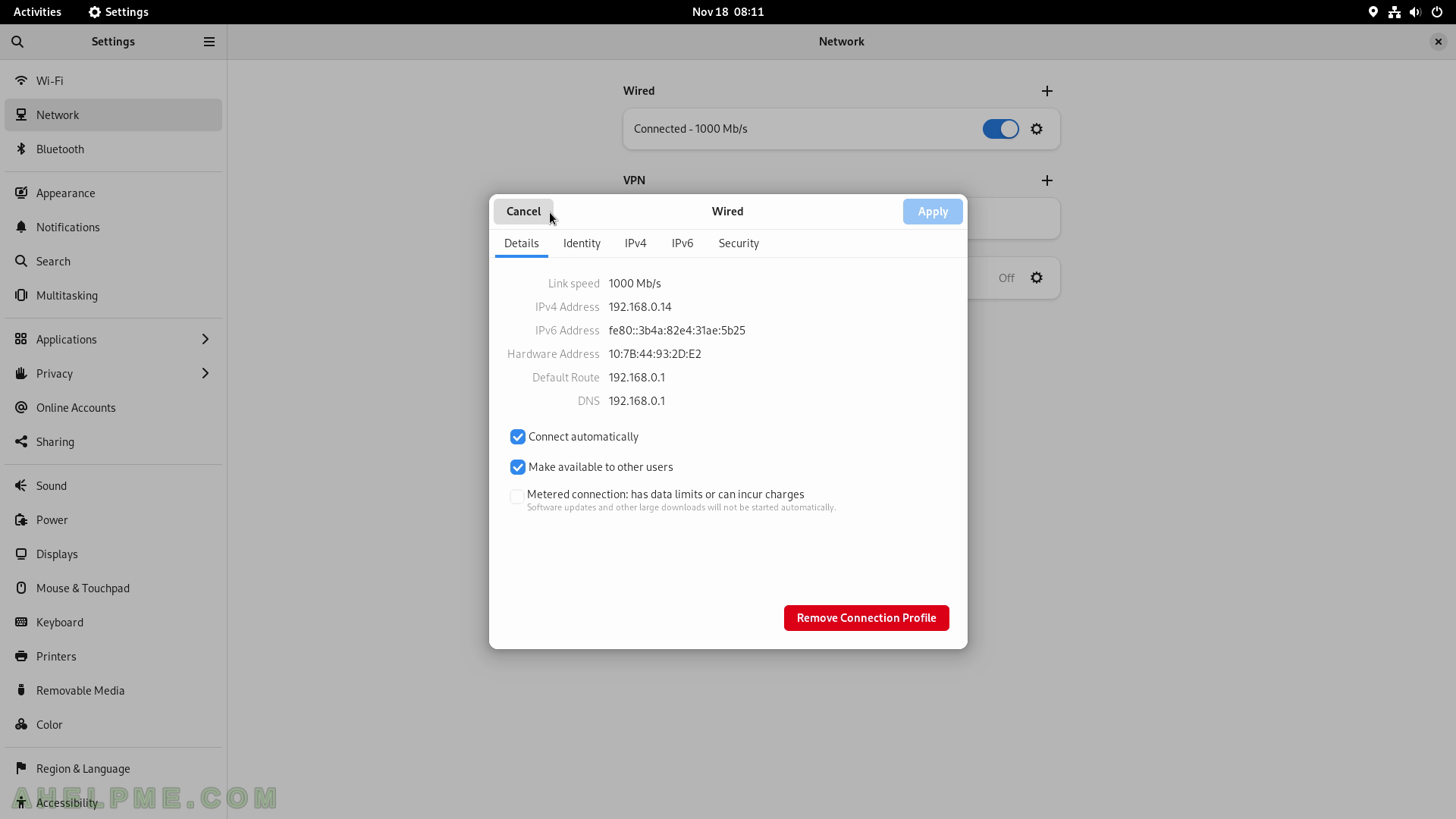Click link speed value 1000 Mb/s
This screenshot has height=819, width=1456.
[x=635, y=284]
